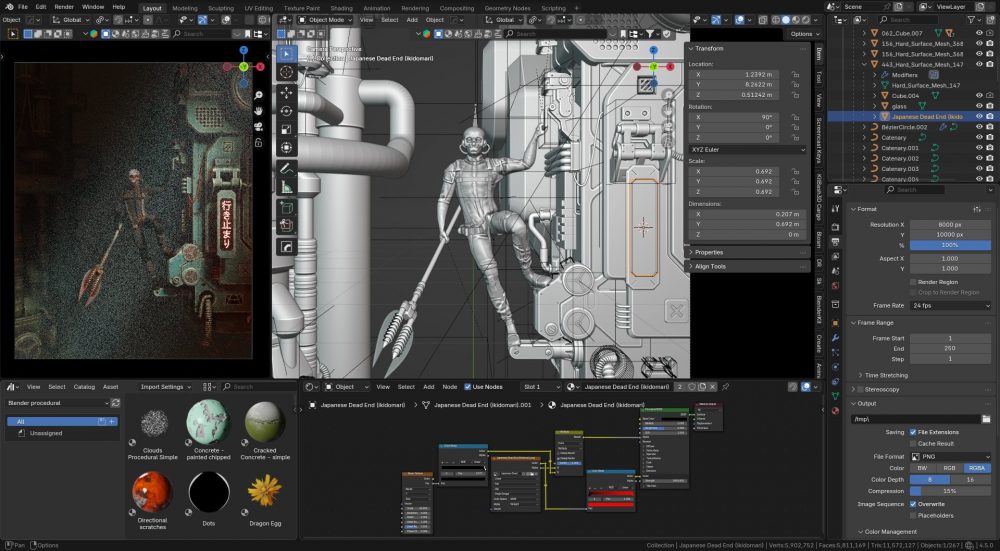Image resolution: width=1000 pixels, height=551 pixels.
Task: Choose the Rotate tool in viewport toolbar
Action: pyautogui.click(x=286, y=111)
